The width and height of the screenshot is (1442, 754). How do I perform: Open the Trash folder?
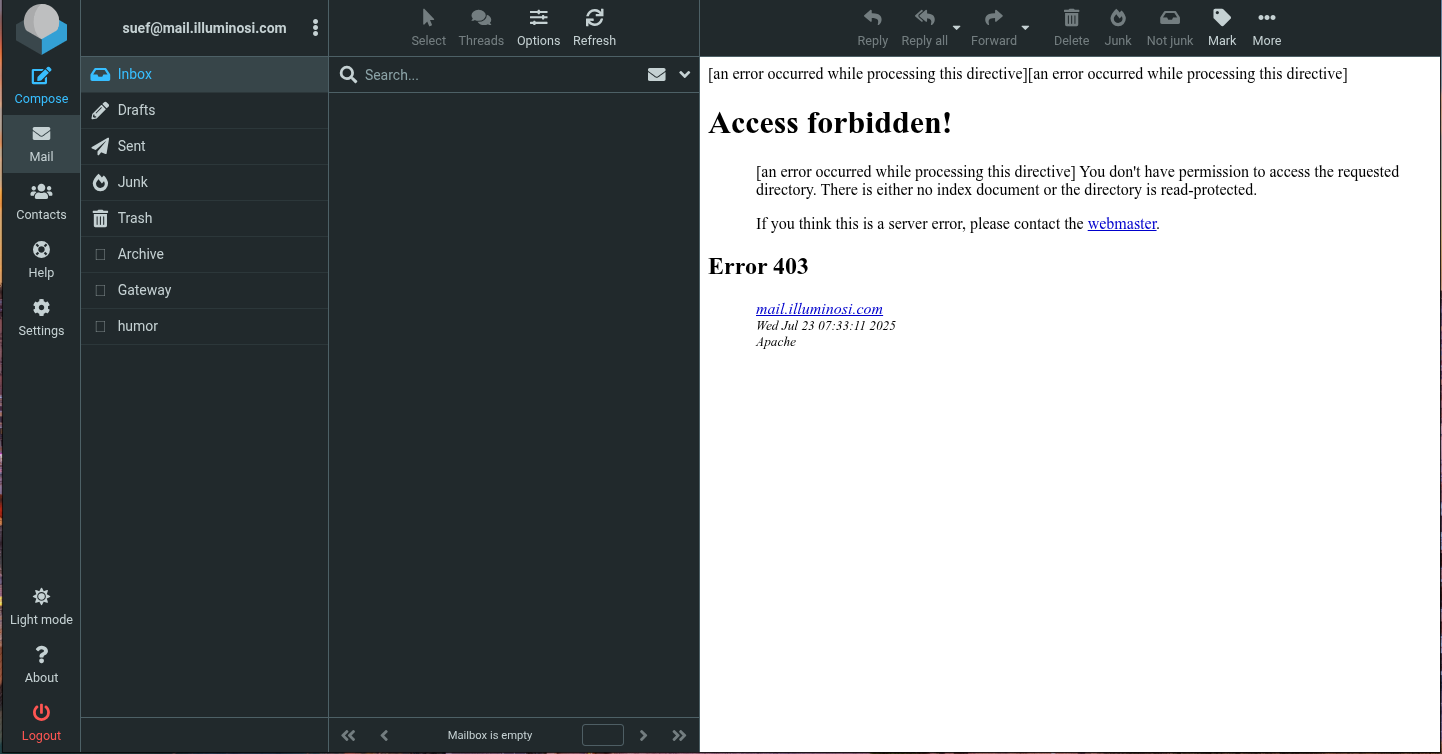coord(204,218)
